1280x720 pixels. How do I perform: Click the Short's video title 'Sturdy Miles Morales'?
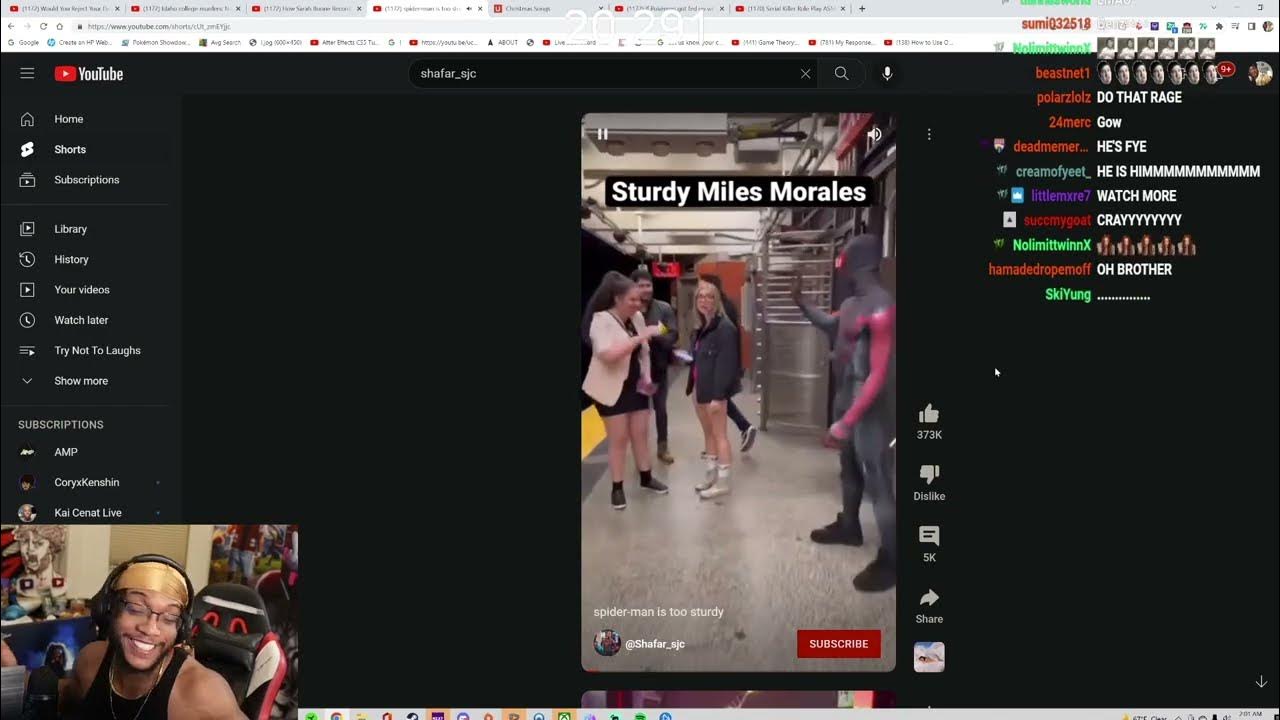tap(738, 192)
